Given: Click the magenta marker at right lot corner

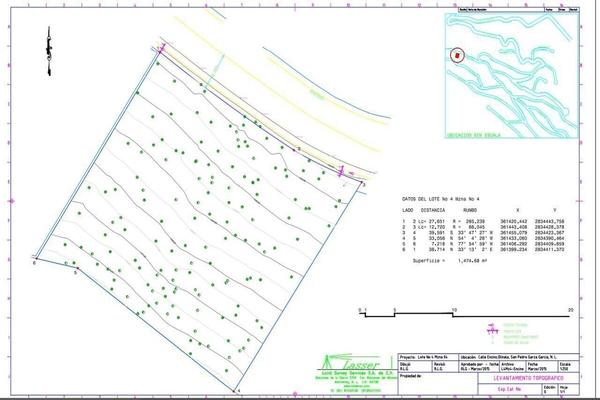Looking at the screenshot, I should click(x=342, y=172).
